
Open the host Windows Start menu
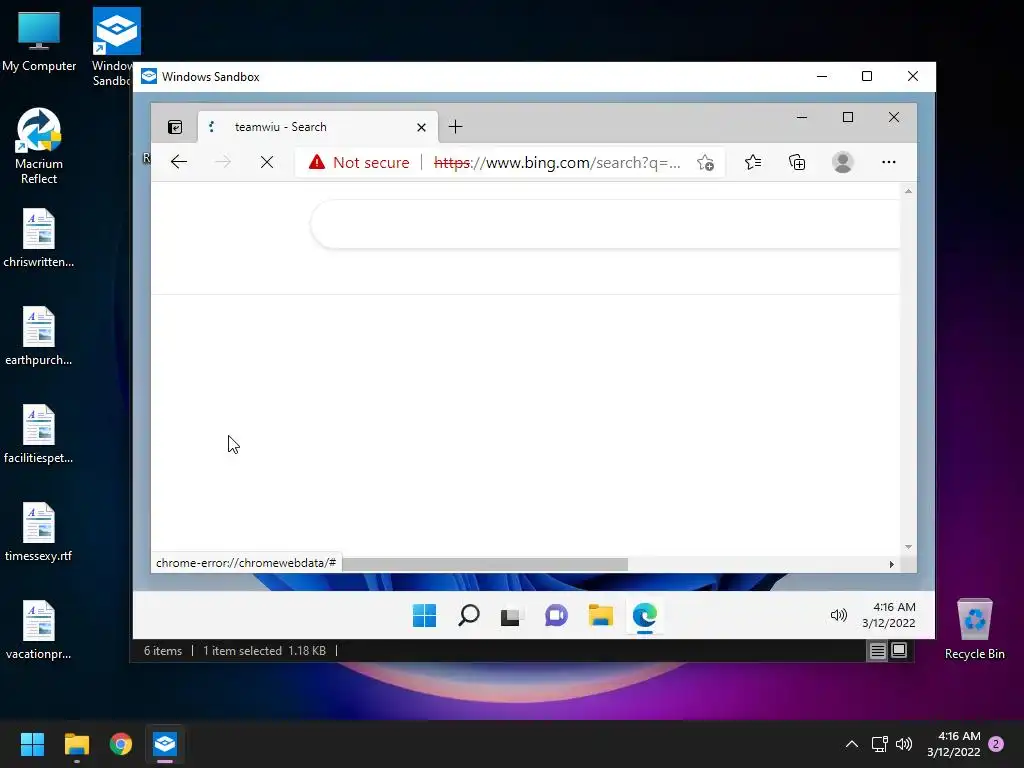[x=32, y=744]
